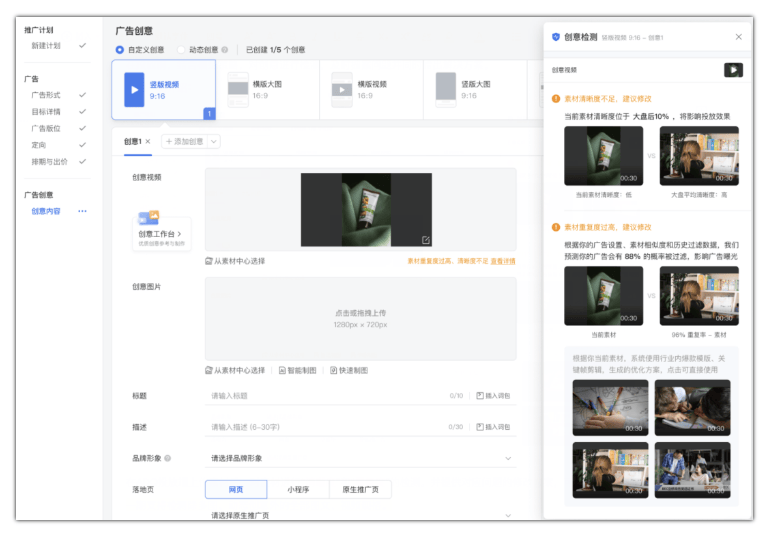775x538 pixels.
Task: Click the warning icon for 素材清晰度不足
Action: [x=556, y=99]
